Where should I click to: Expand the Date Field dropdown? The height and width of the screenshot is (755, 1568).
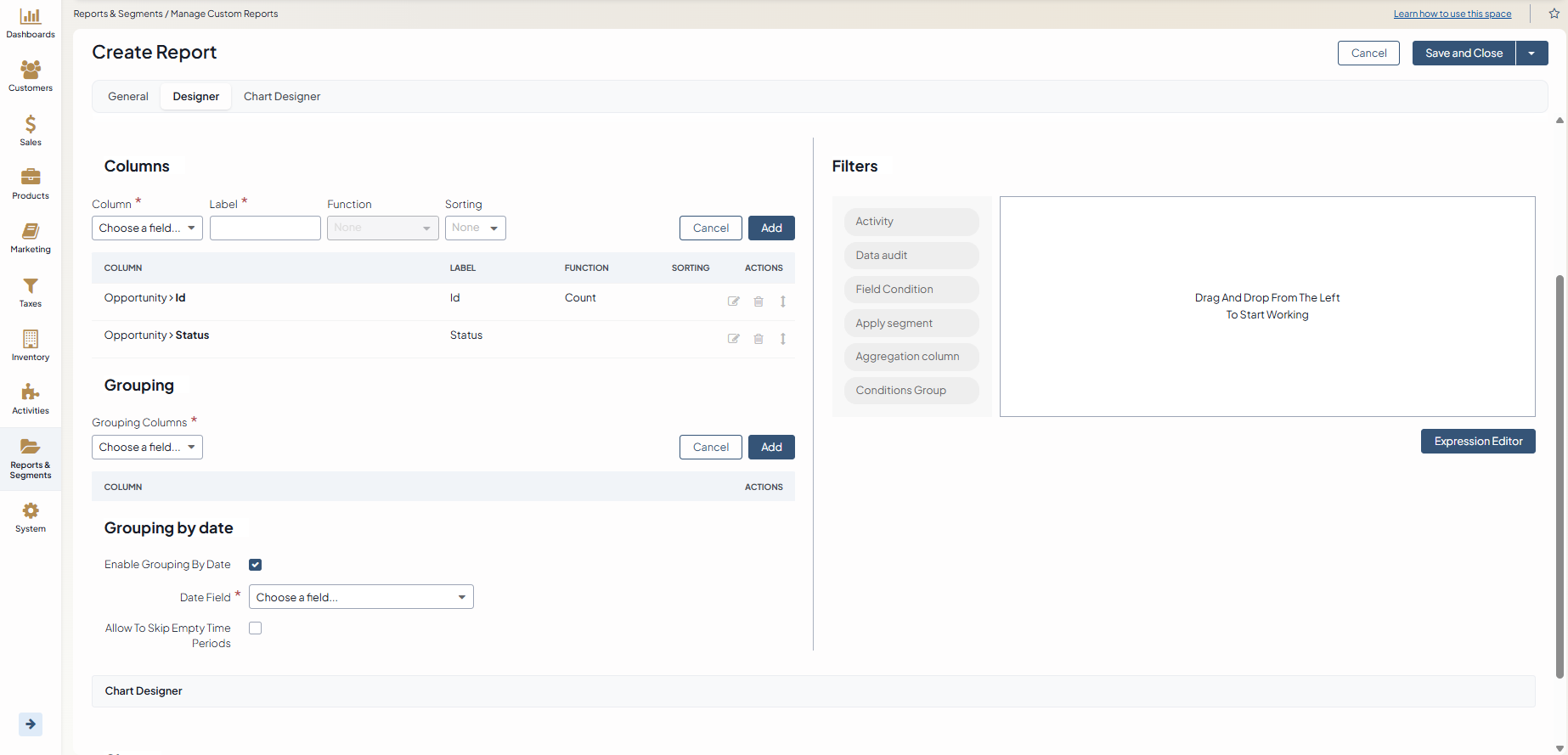tap(361, 598)
